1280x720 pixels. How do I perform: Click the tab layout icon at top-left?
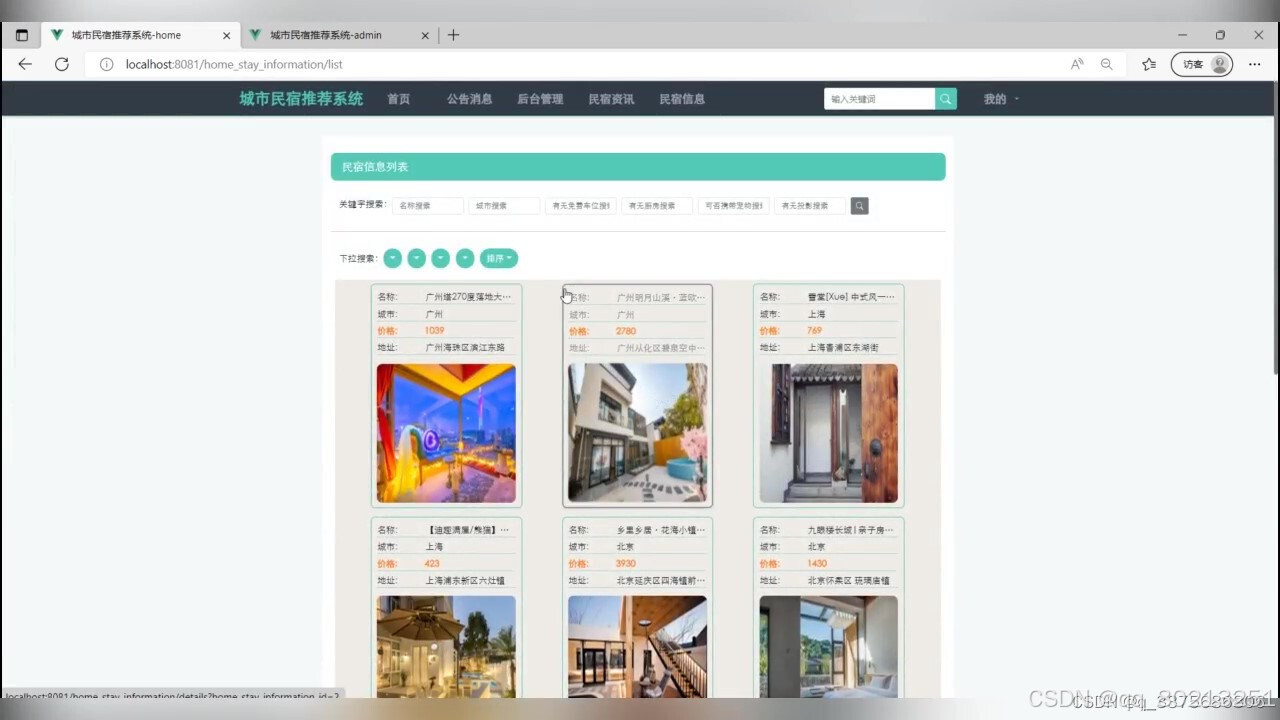click(21, 34)
